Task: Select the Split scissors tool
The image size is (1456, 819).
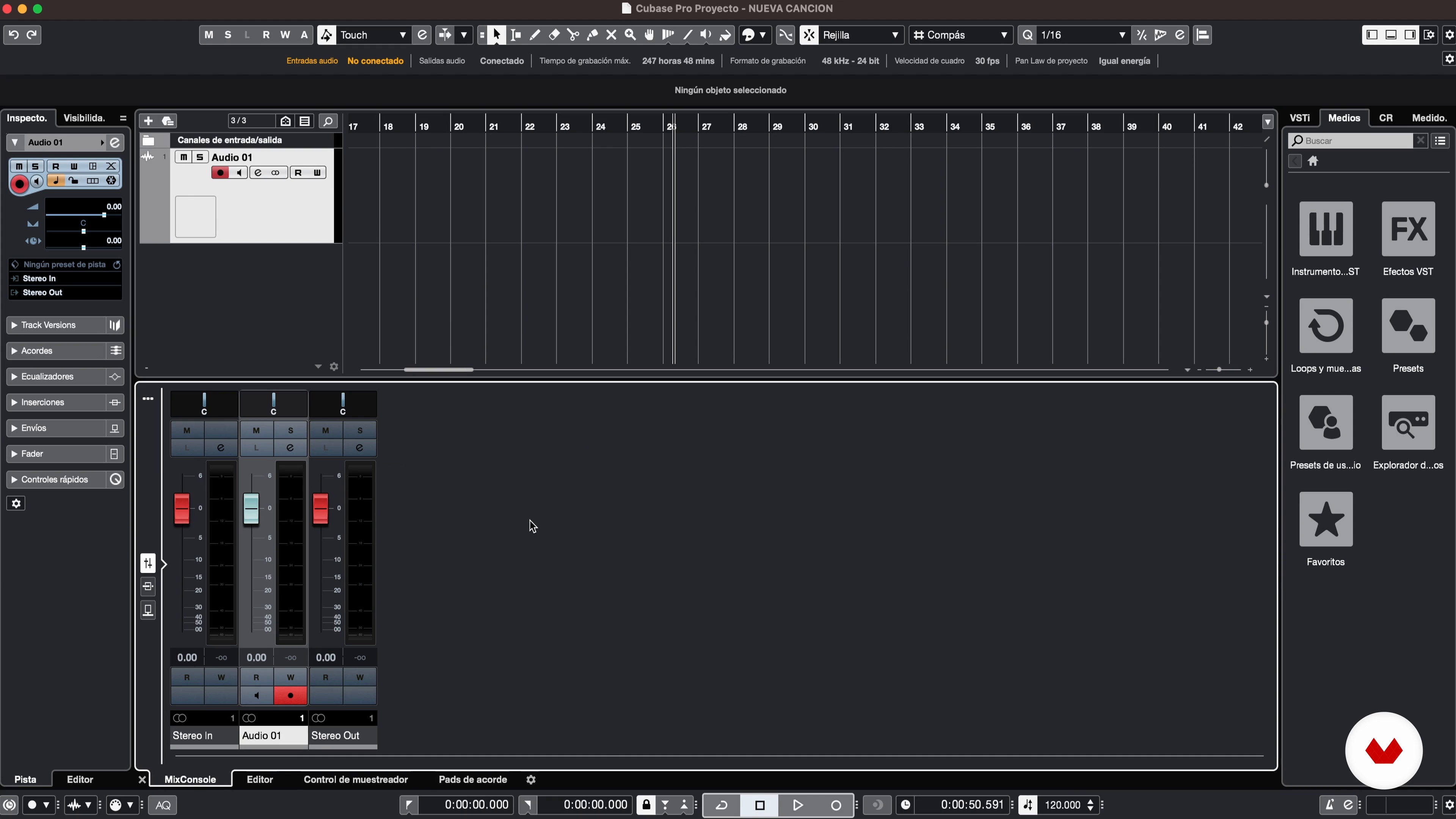Action: [573, 35]
